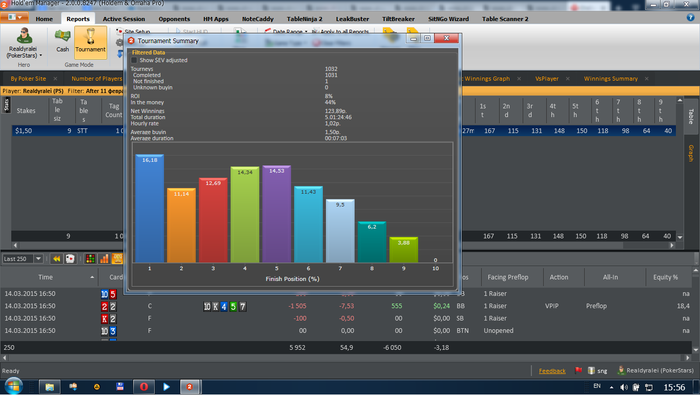The width and height of the screenshot is (700, 395).
Task: Open the Active Session tab
Action: click(x=124, y=19)
